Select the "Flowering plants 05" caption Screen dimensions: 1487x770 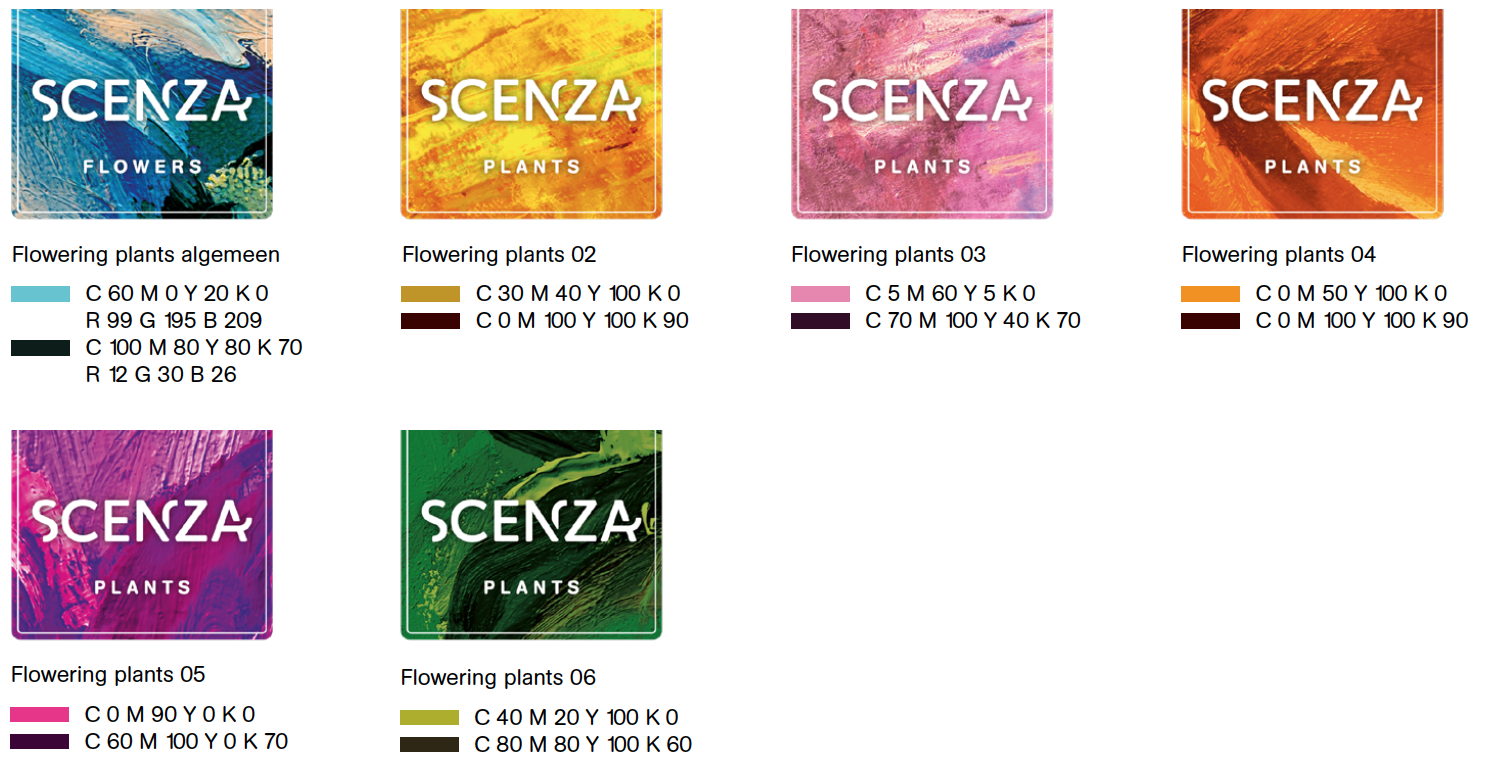click(108, 675)
